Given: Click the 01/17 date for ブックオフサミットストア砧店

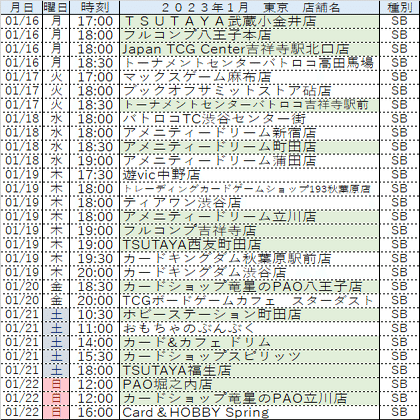Looking at the screenshot, I should (x=22, y=91).
